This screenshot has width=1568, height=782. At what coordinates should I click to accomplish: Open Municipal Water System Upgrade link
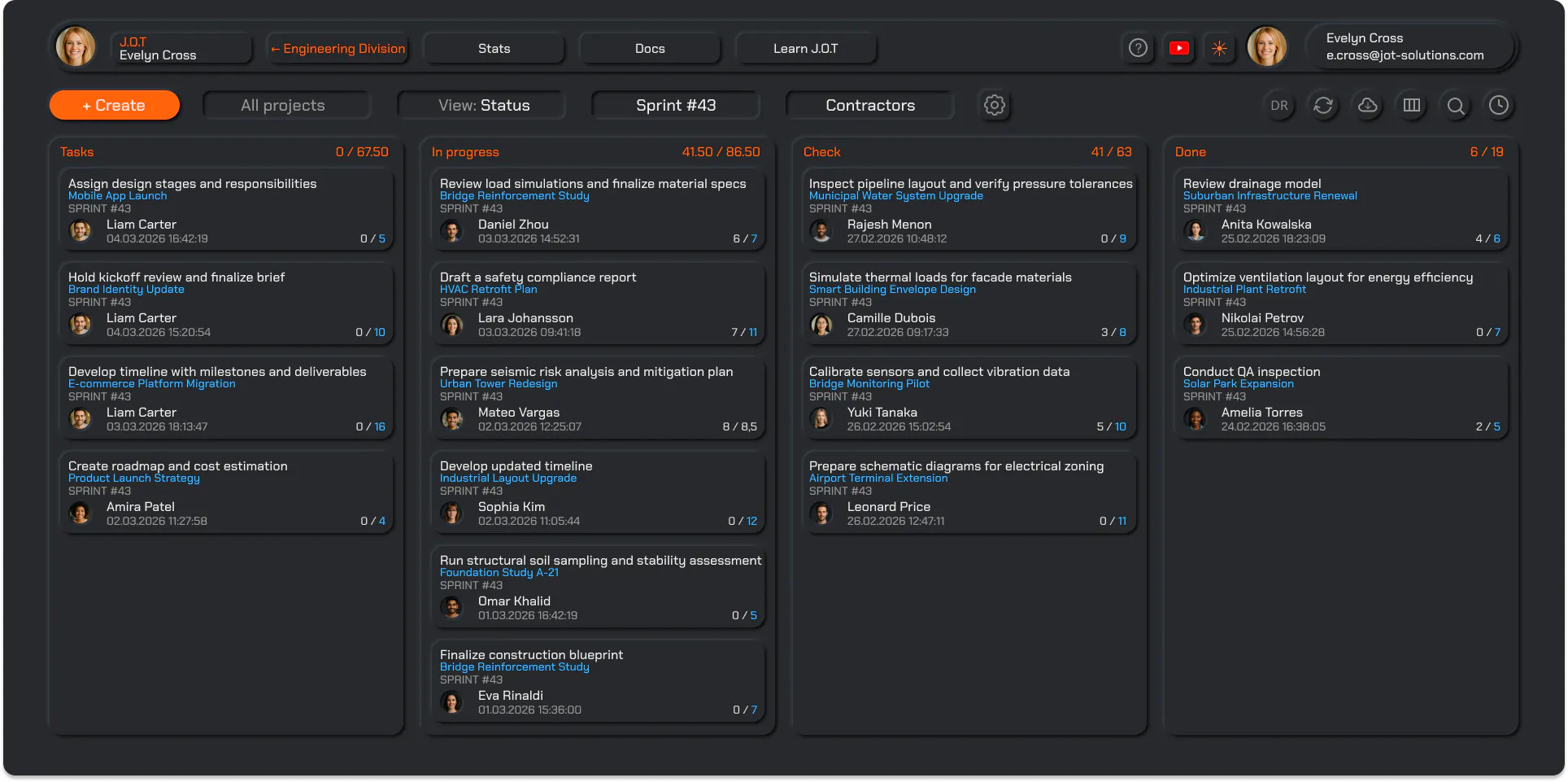tap(895, 196)
